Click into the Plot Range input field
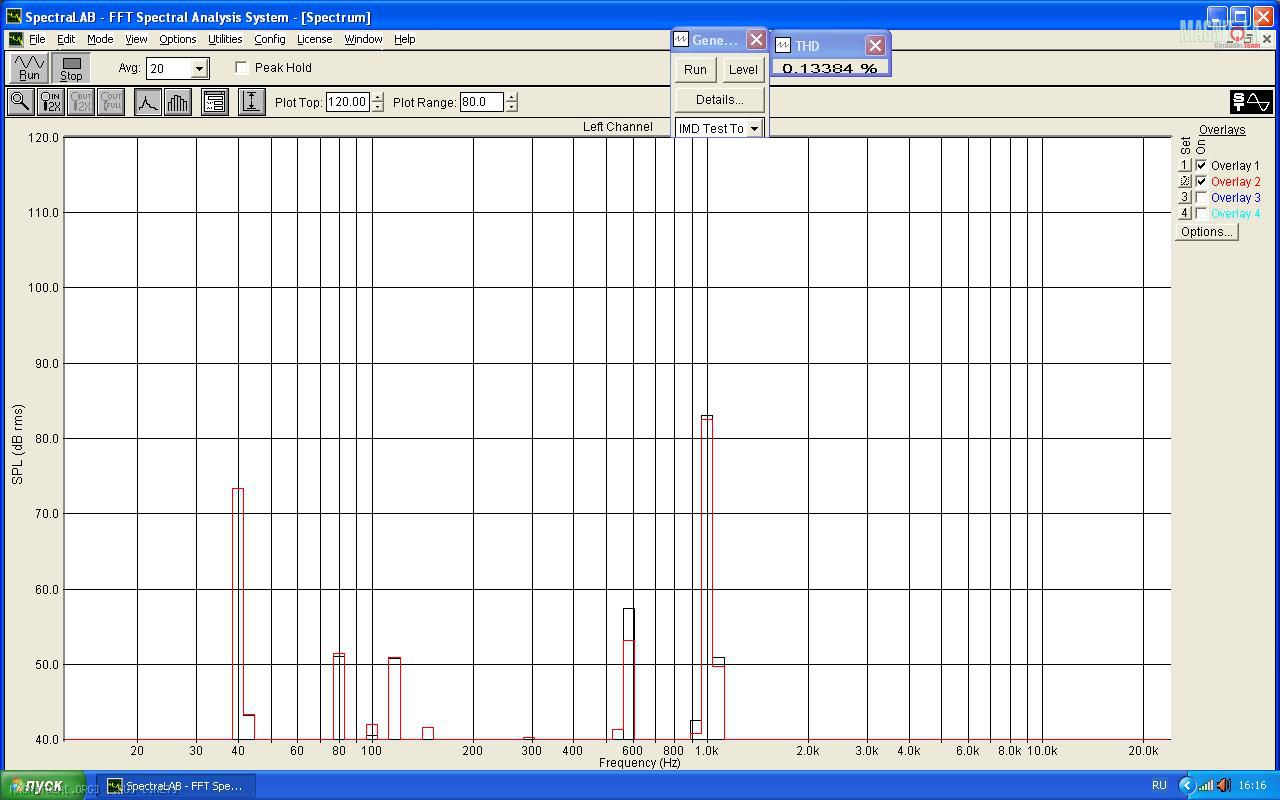1280x800 pixels. [481, 102]
